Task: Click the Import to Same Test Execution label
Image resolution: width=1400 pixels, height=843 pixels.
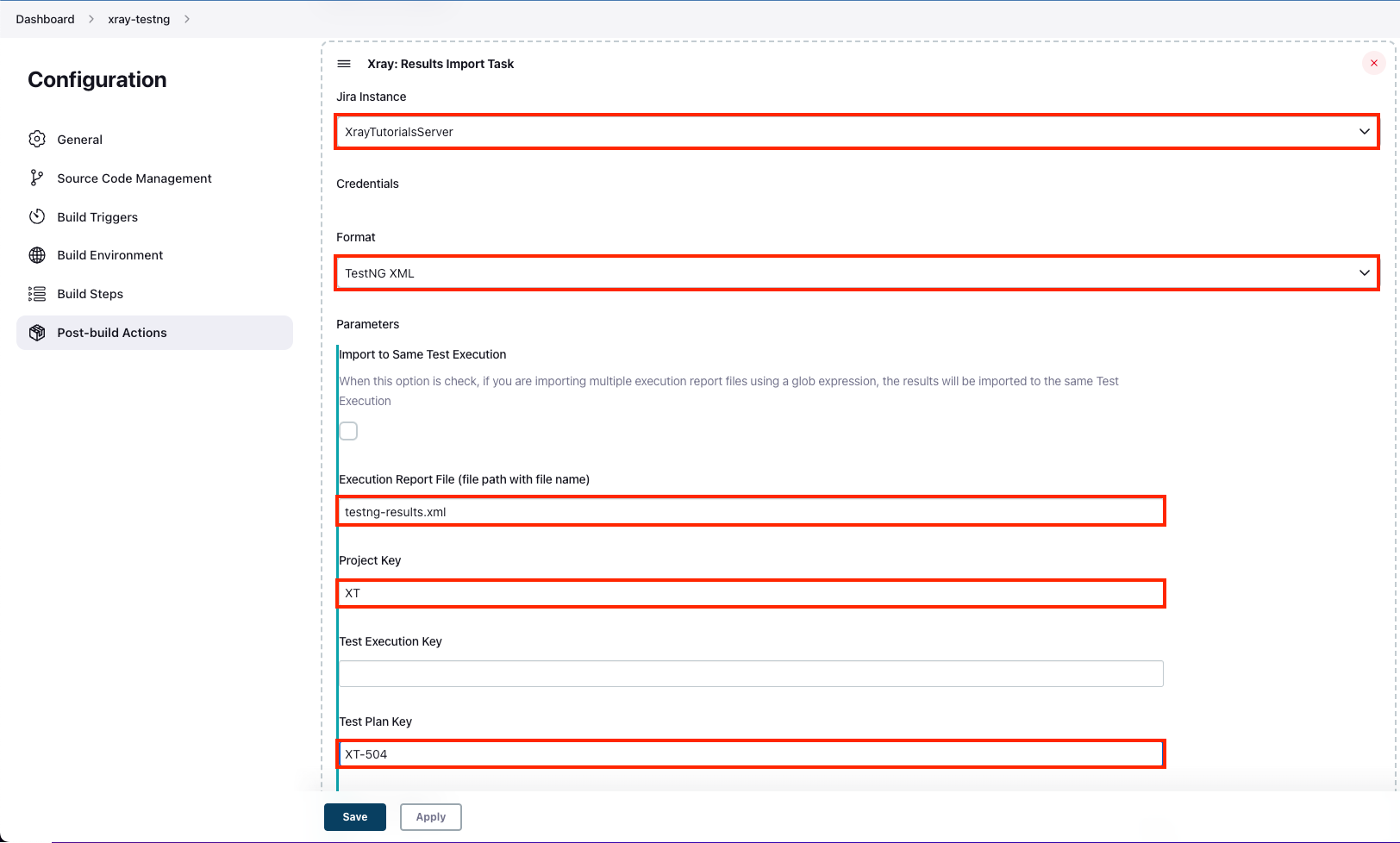Action: pos(422,354)
